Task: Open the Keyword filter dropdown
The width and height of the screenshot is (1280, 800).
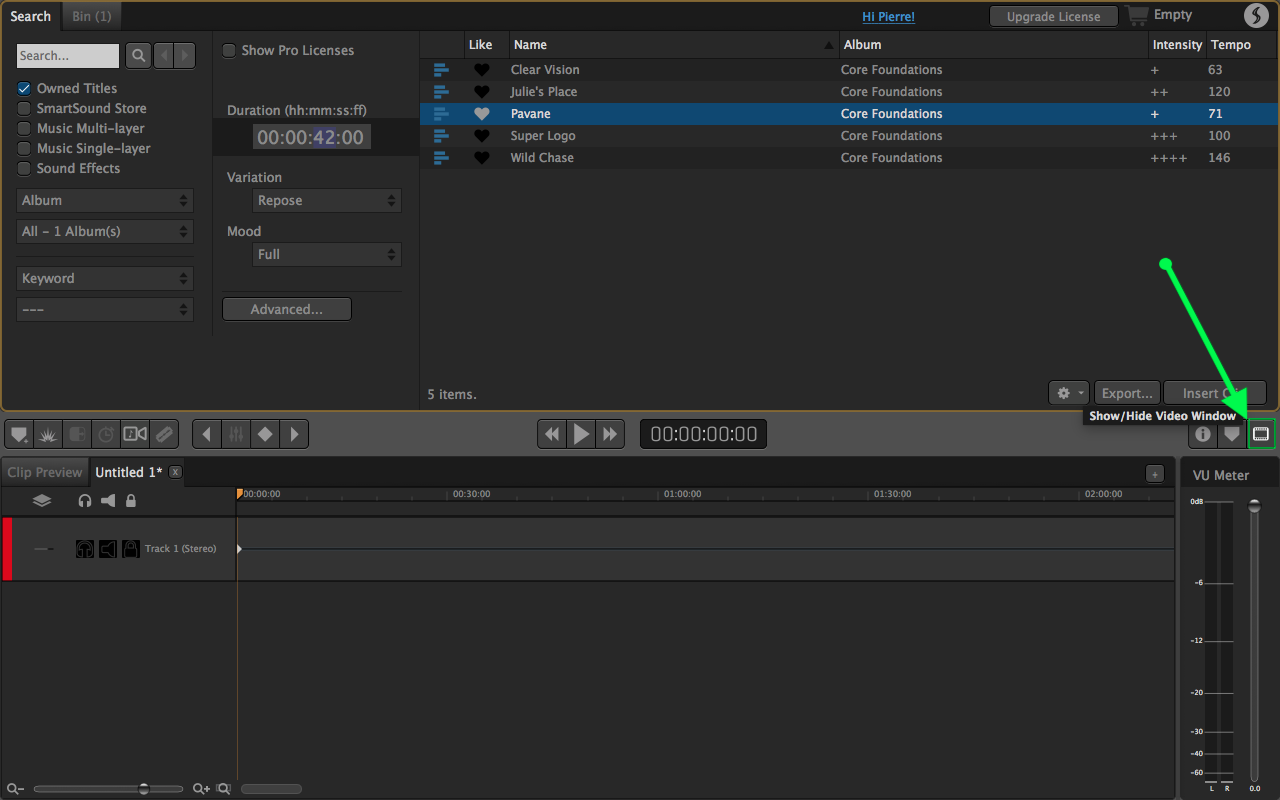Action: click(x=105, y=278)
